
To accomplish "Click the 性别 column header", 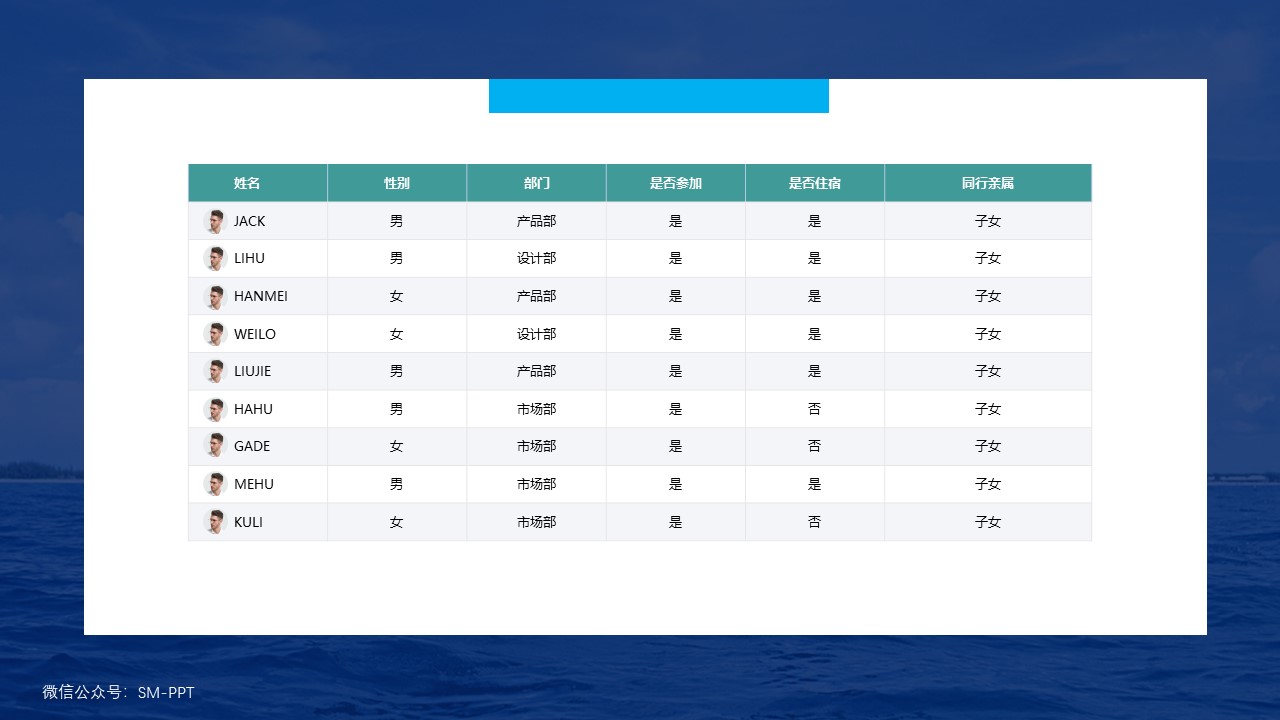I will 397,183.
